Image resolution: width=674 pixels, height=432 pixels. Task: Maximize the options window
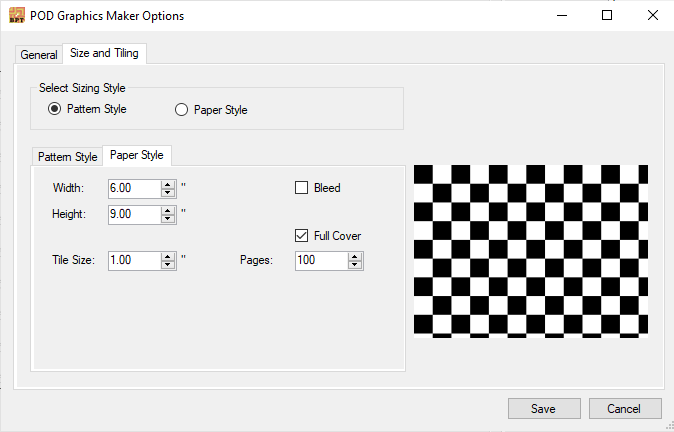coord(607,15)
